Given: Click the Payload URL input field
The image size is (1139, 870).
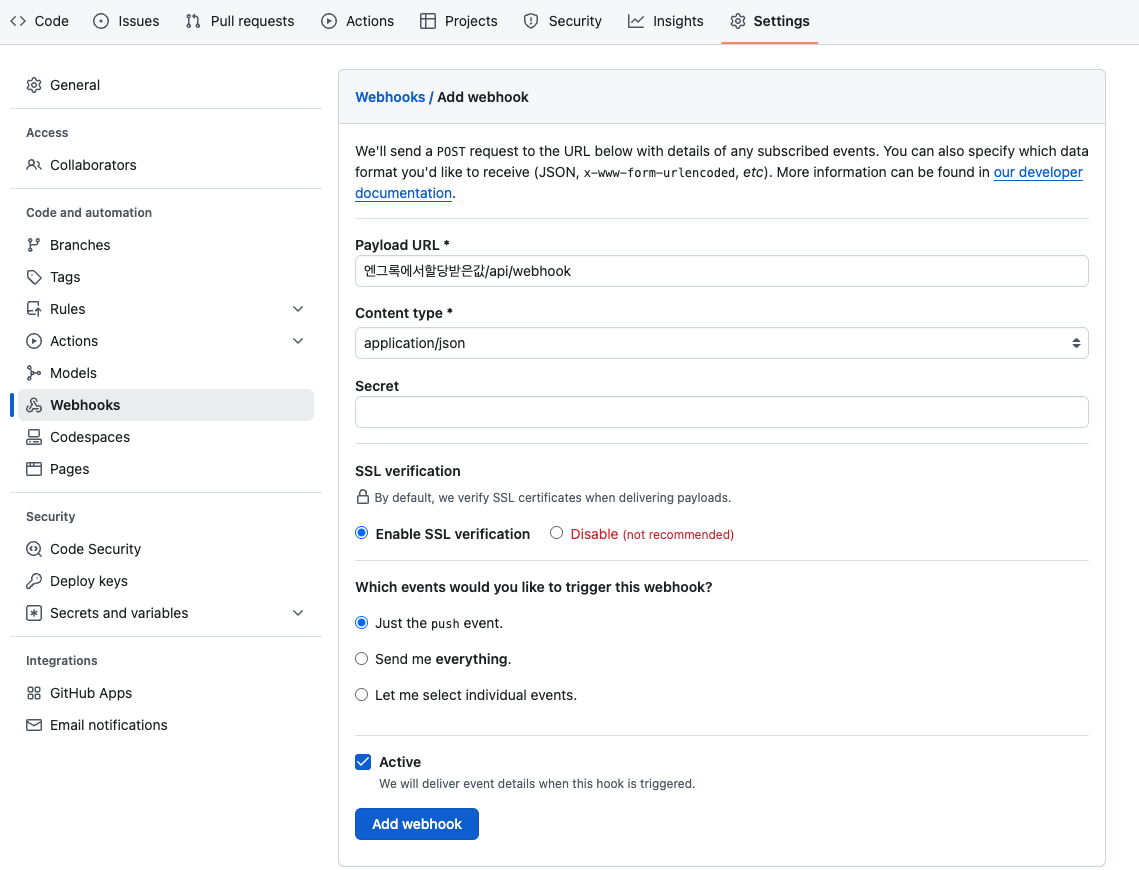Looking at the screenshot, I should click(721, 271).
